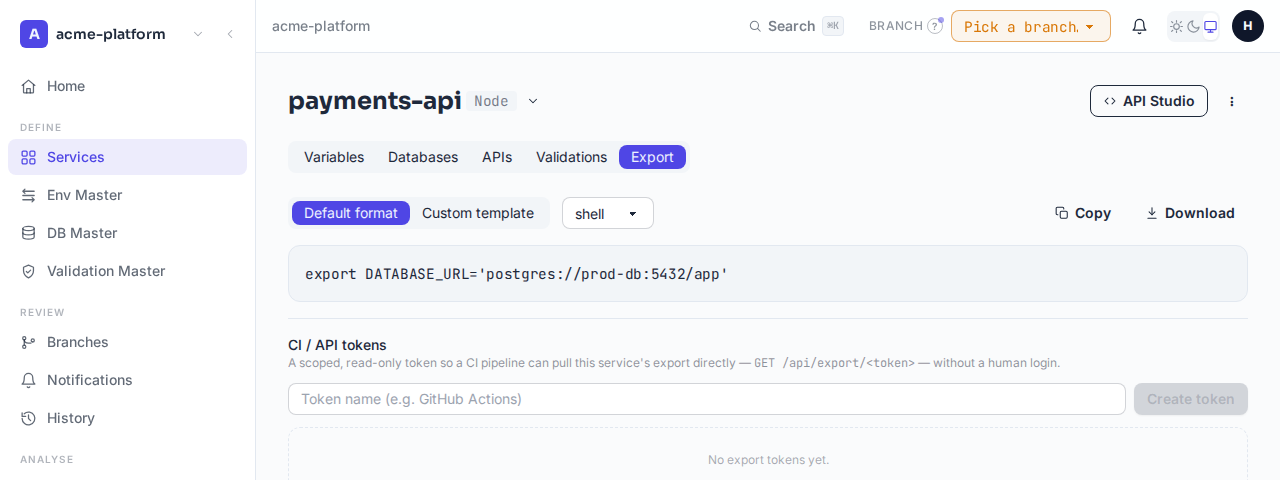Go to Home in the sidebar
The height and width of the screenshot is (480, 1280).
[127, 86]
